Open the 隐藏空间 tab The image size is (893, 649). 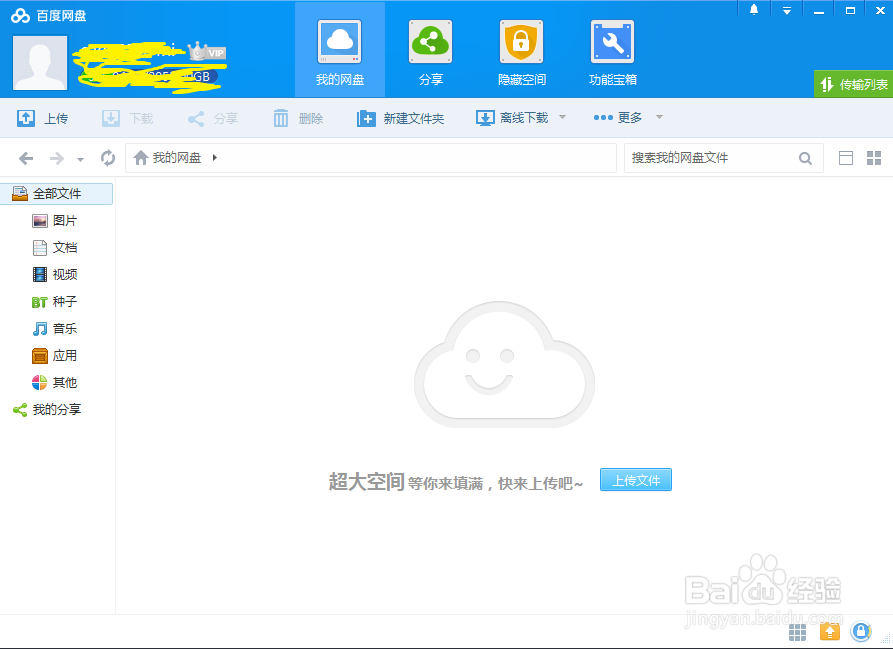click(522, 52)
